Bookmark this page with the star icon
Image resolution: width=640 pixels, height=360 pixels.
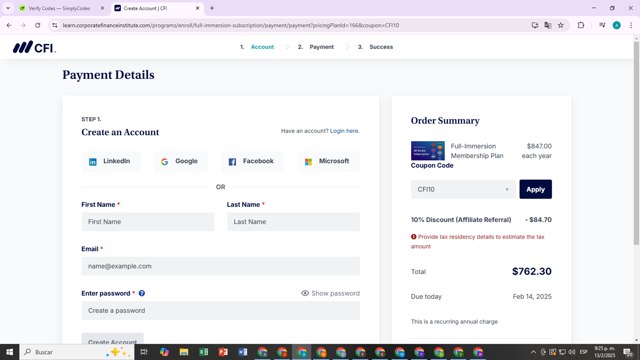coord(561,25)
